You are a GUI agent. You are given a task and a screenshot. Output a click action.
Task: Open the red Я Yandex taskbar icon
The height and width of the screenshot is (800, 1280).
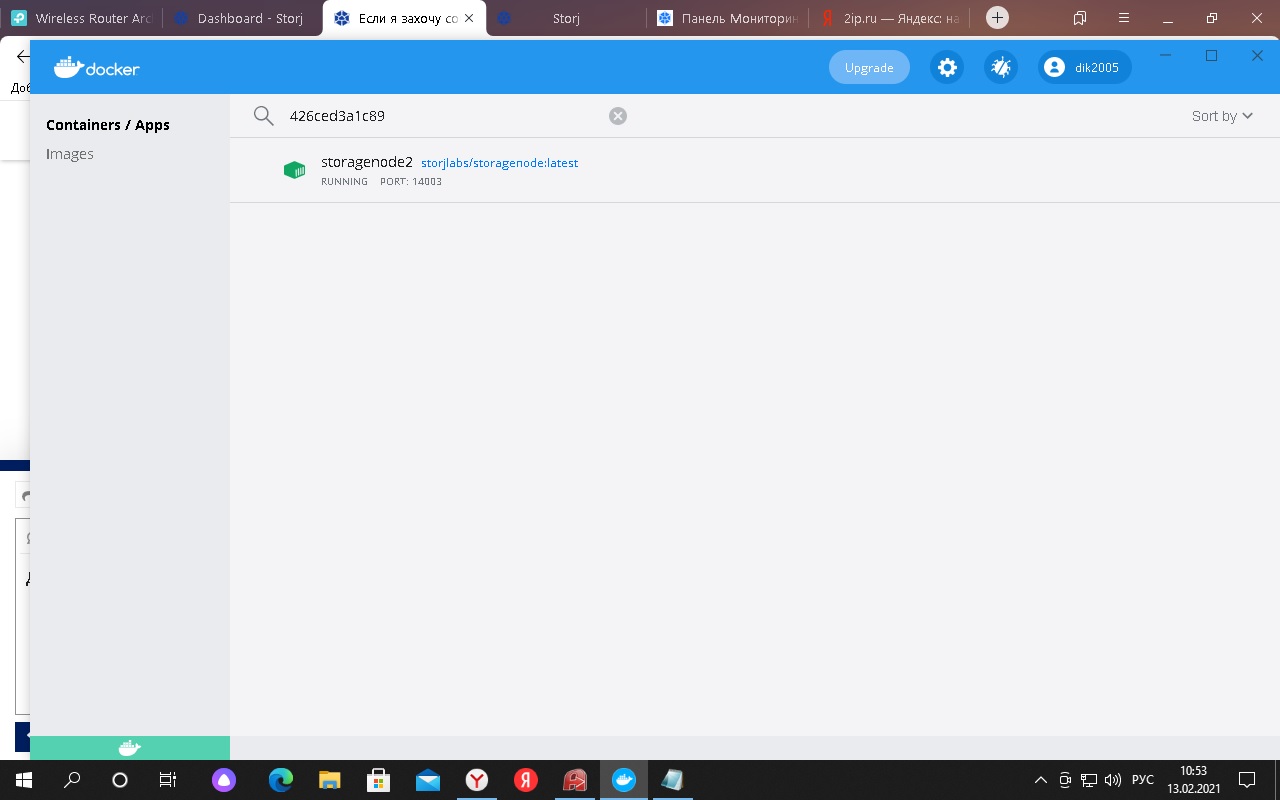pyautogui.click(x=526, y=780)
